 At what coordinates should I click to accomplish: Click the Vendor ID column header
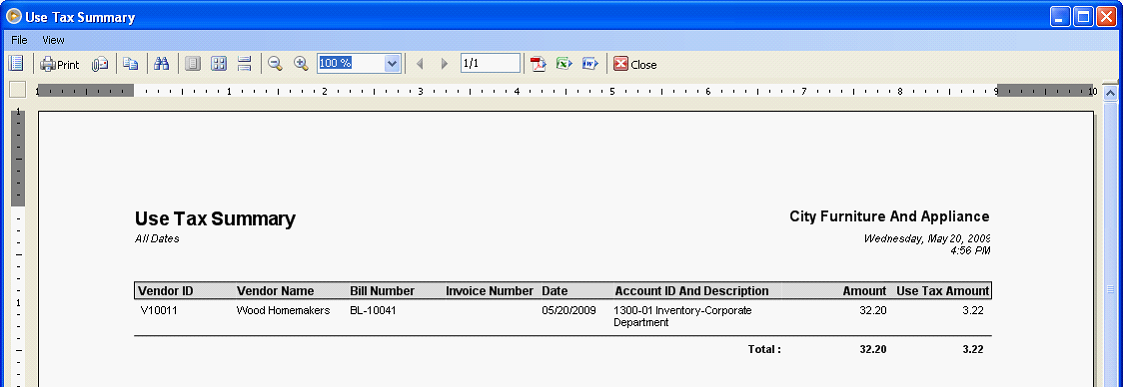click(x=166, y=290)
